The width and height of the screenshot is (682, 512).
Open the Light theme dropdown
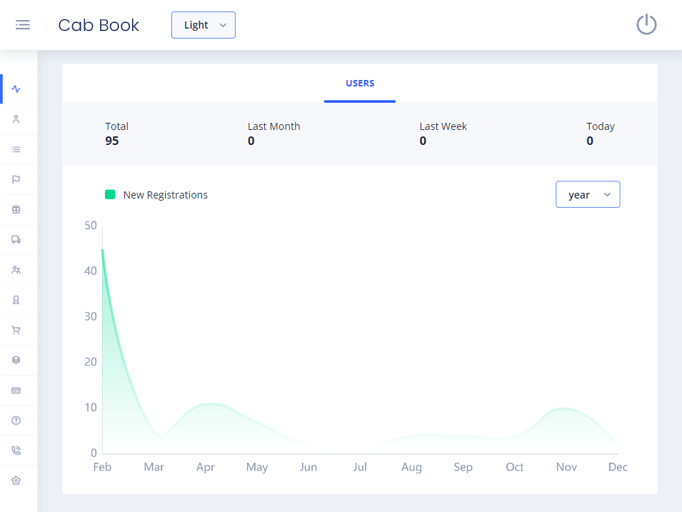(203, 25)
